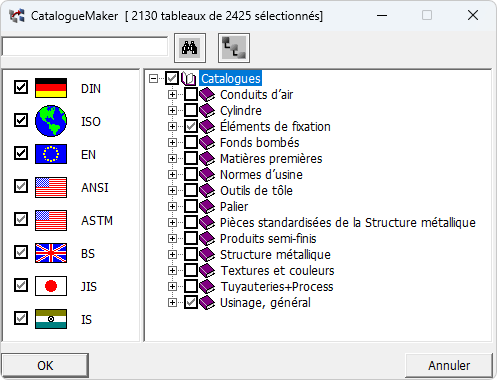
Task: Select the Textures et couleurs item
Action: click(277, 271)
